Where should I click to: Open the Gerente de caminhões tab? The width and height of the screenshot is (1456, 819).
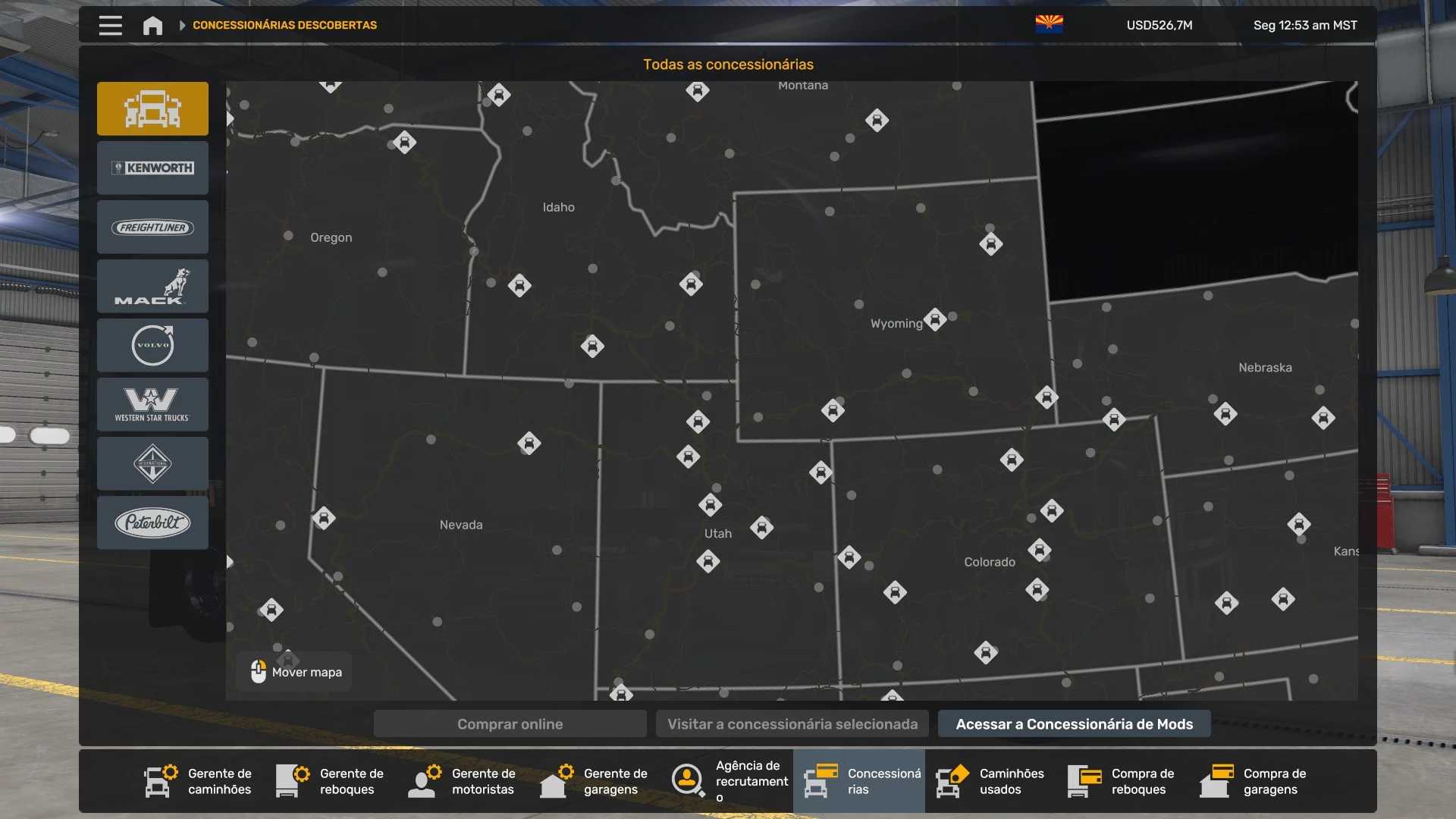[199, 781]
